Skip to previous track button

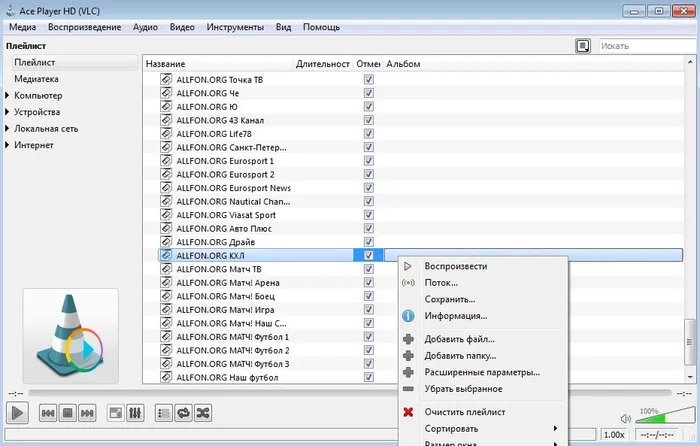(x=48, y=413)
